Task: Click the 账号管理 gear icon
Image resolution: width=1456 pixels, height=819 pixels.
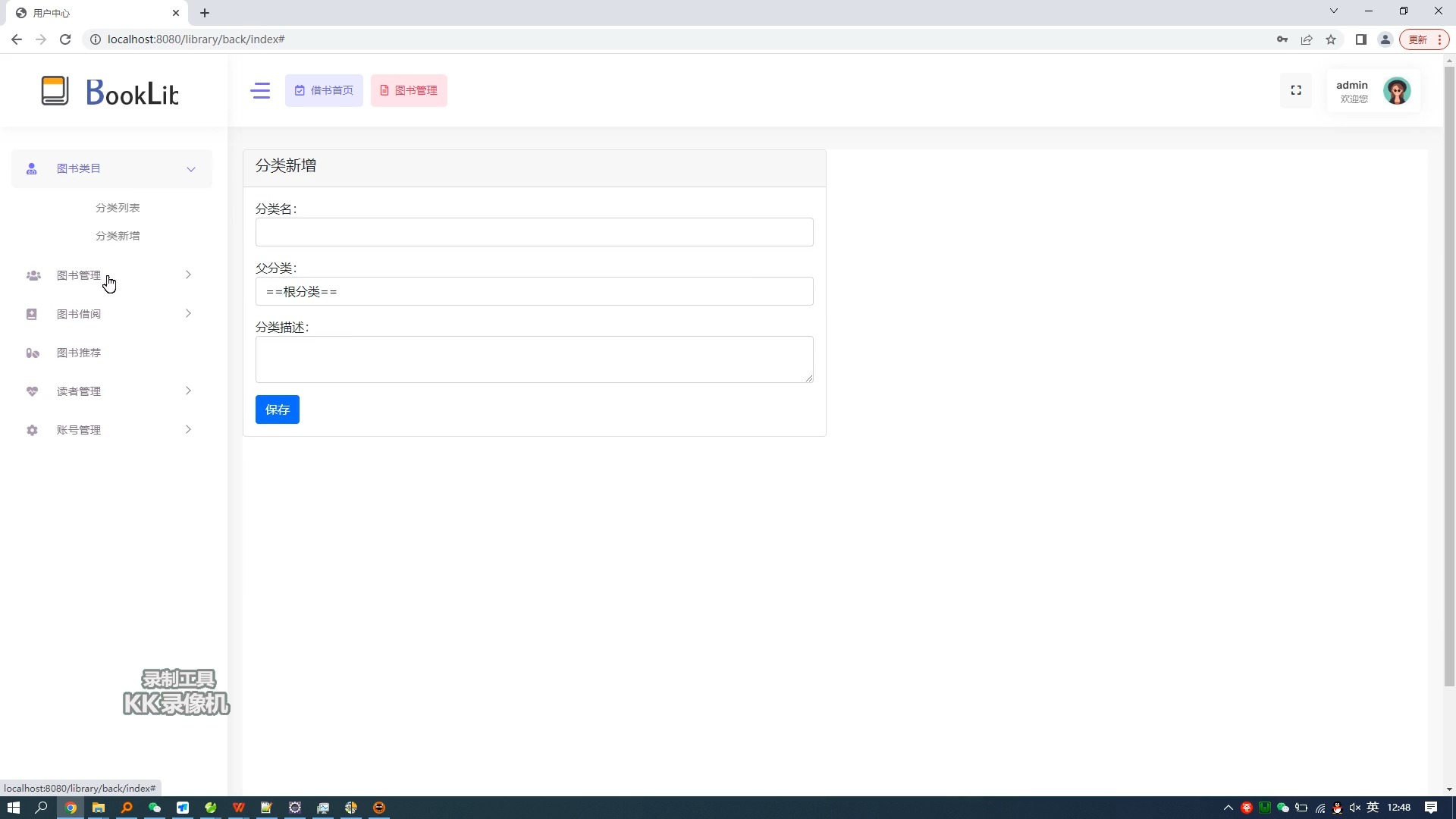Action: click(32, 431)
